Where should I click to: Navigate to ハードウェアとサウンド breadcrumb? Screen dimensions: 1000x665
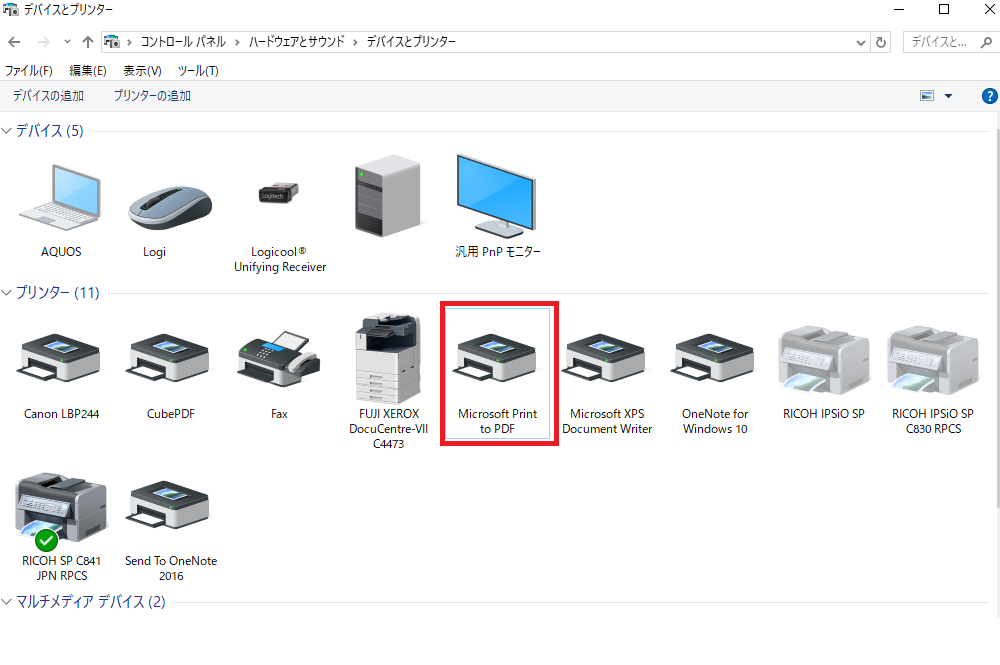pos(297,42)
